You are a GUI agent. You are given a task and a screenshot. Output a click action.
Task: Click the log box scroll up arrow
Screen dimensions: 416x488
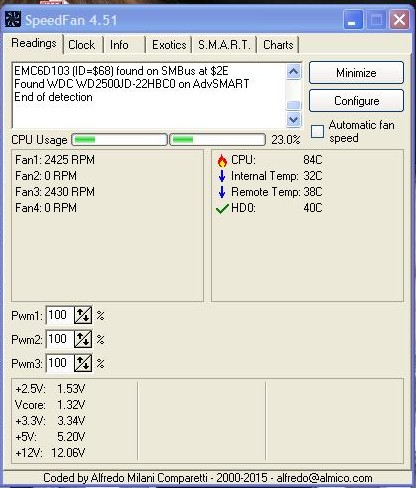click(x=293, y=71)
